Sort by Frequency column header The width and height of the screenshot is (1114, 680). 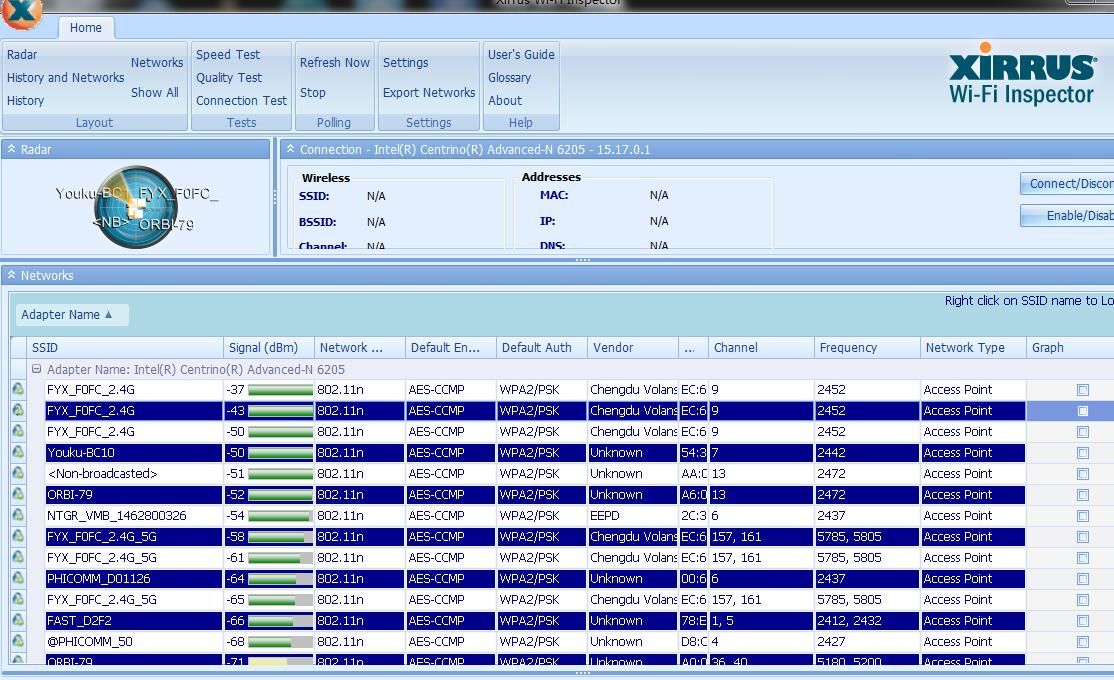pyautogui.click(x=867, y=347)
